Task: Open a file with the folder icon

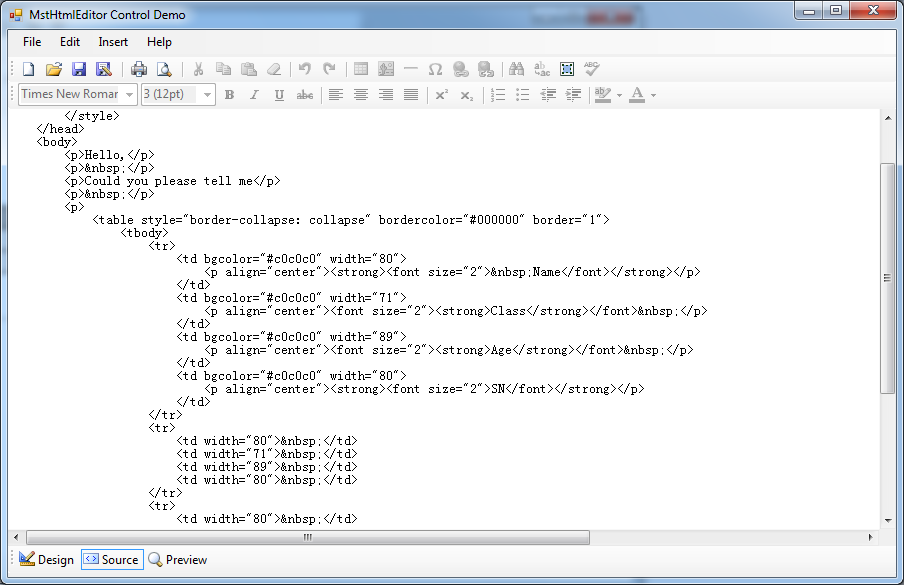Action: pos(54,69)
